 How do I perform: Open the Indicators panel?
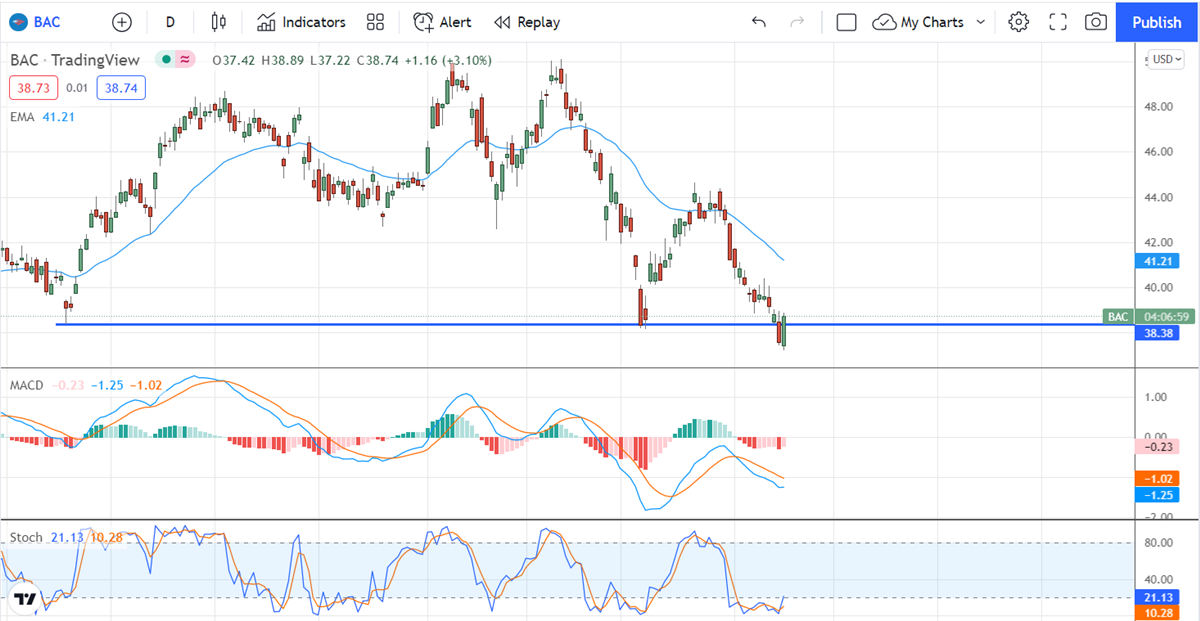click(x=301, y=22)
